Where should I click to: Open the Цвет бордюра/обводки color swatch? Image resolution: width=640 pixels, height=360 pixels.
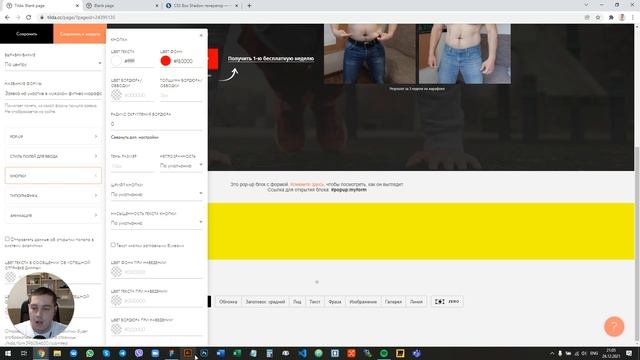pyautogui.click(x=116, y=95)
